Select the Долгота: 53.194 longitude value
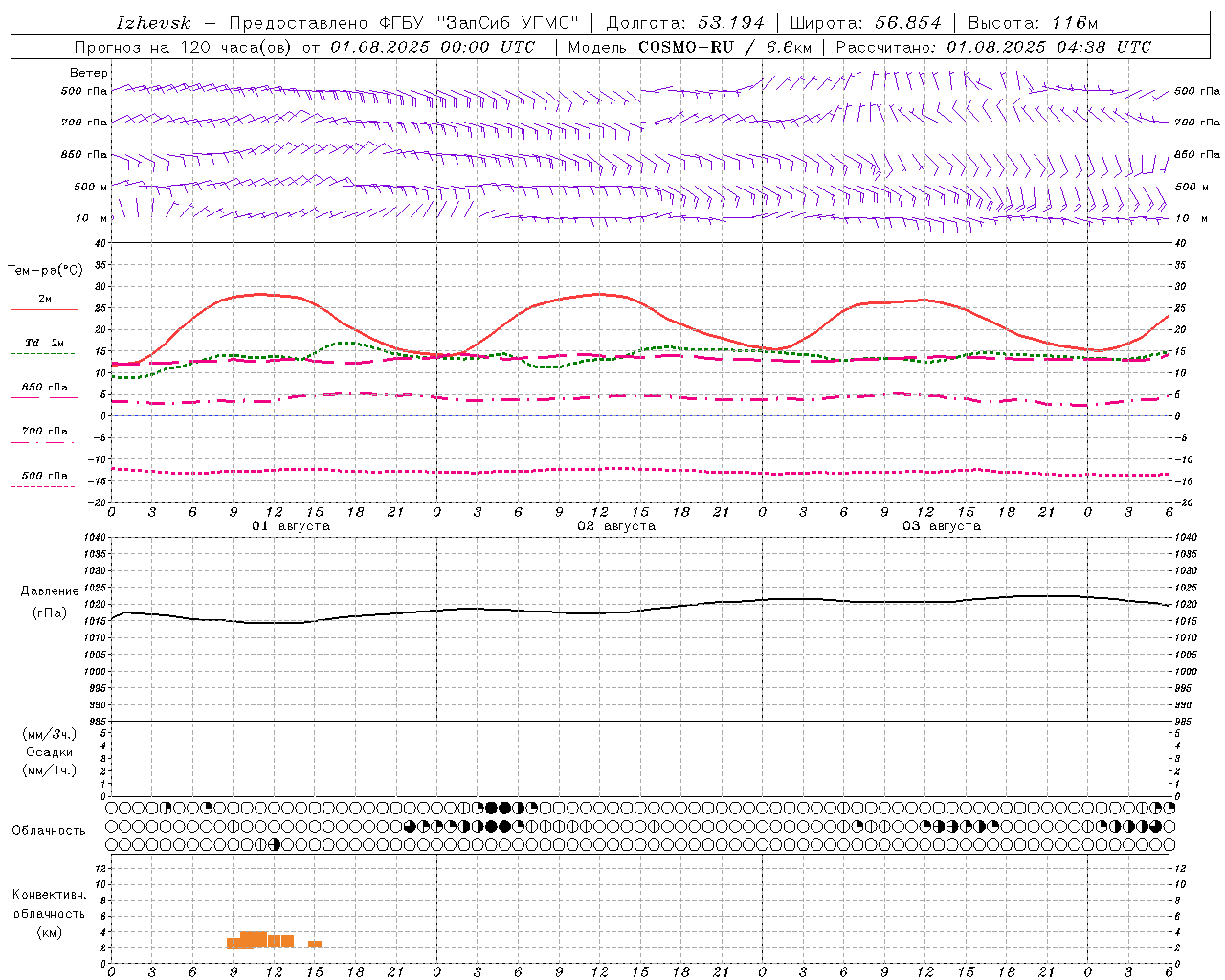Screen dimensions: 1225x980 (686, 23)
